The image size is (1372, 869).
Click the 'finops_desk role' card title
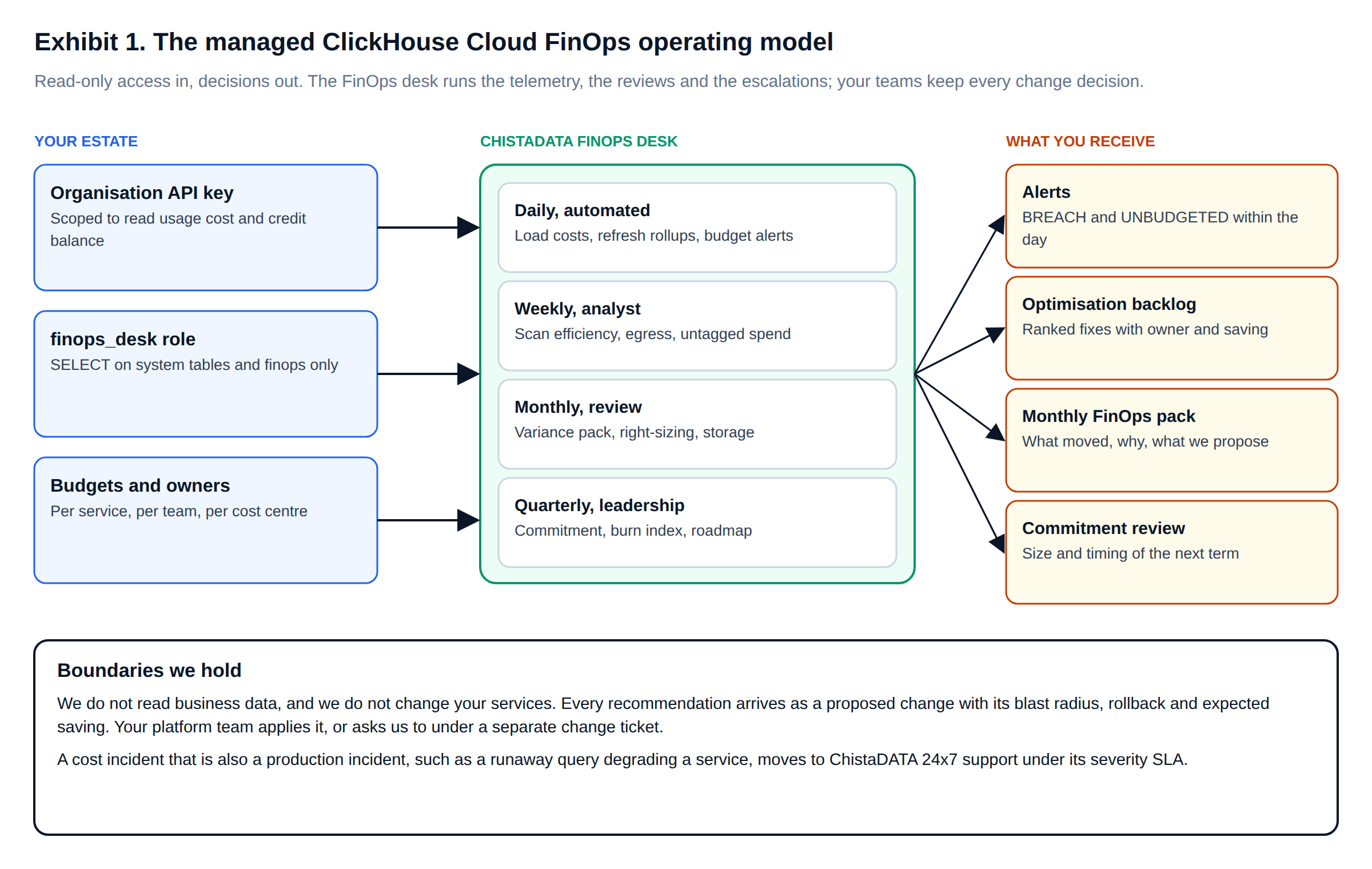click(123, 339)
